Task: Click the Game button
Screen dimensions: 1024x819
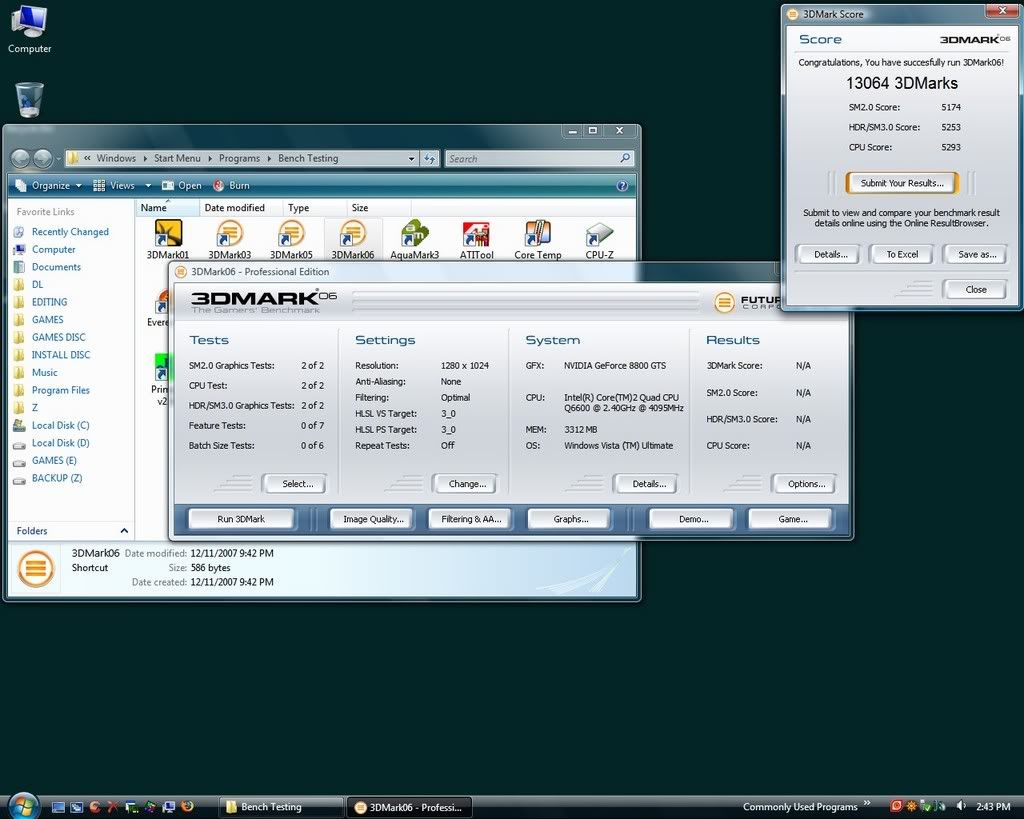Action: tap(792, 519)
